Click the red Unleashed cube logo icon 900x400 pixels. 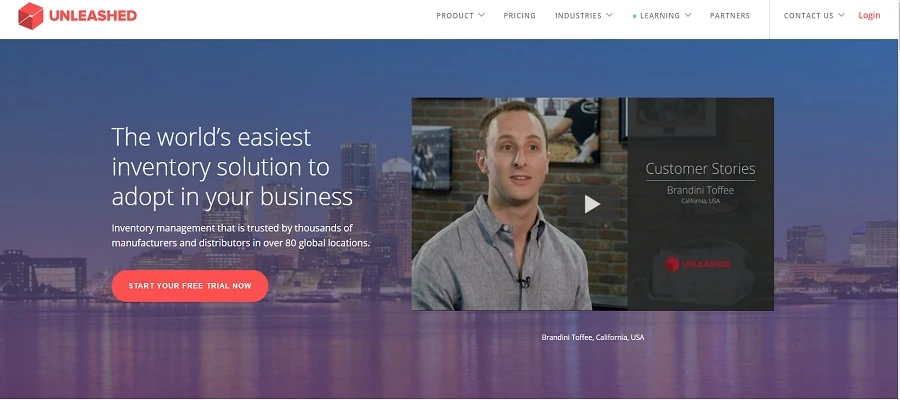30,15
